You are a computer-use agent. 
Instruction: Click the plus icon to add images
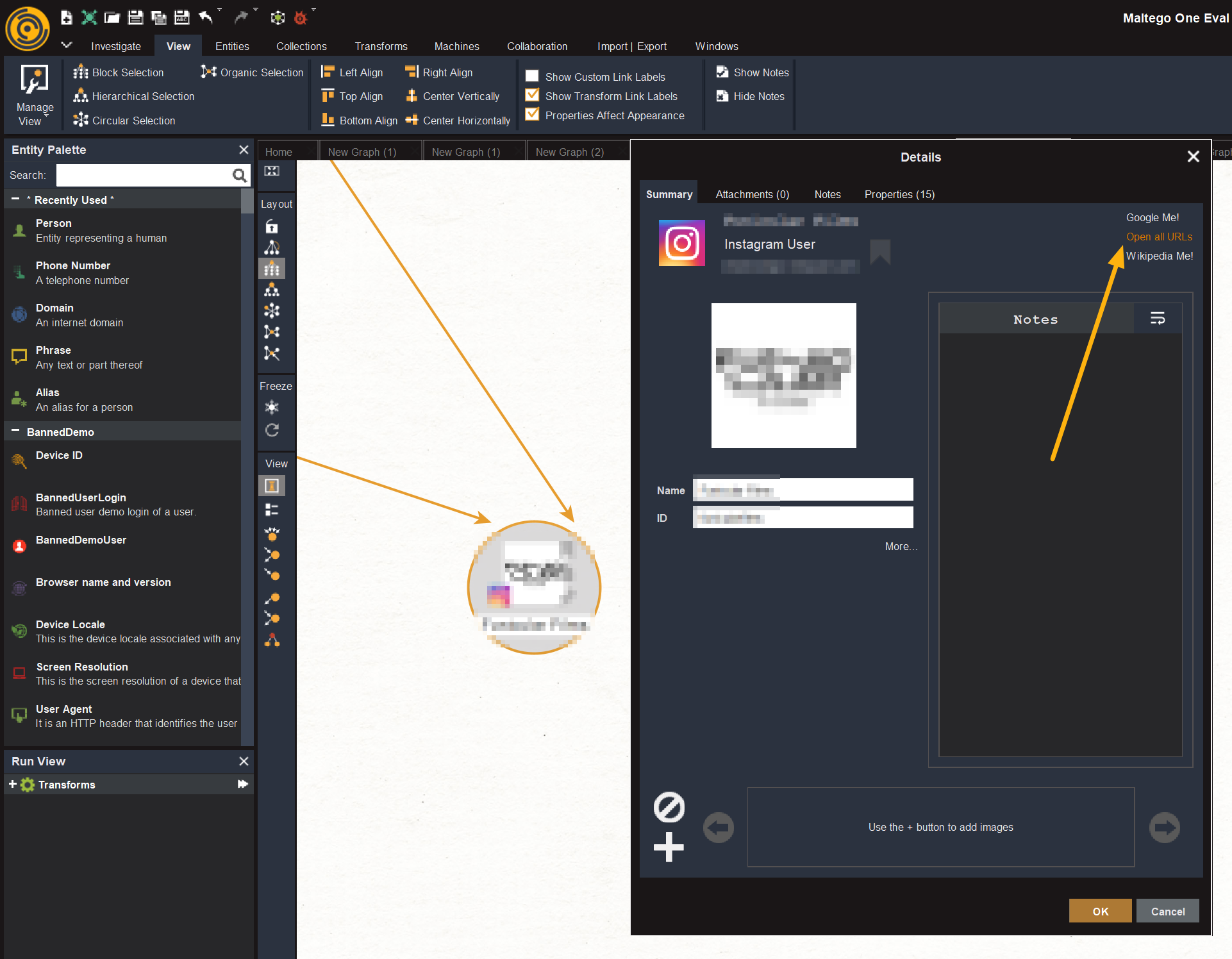[x=669, y=847]
